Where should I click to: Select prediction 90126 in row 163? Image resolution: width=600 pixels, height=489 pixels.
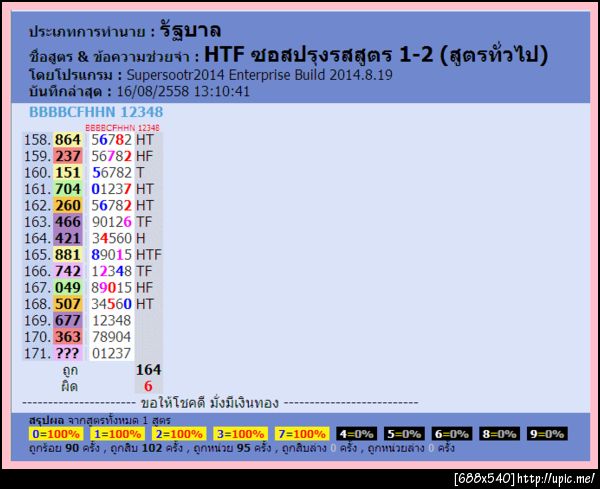click(x=111, y=222)
